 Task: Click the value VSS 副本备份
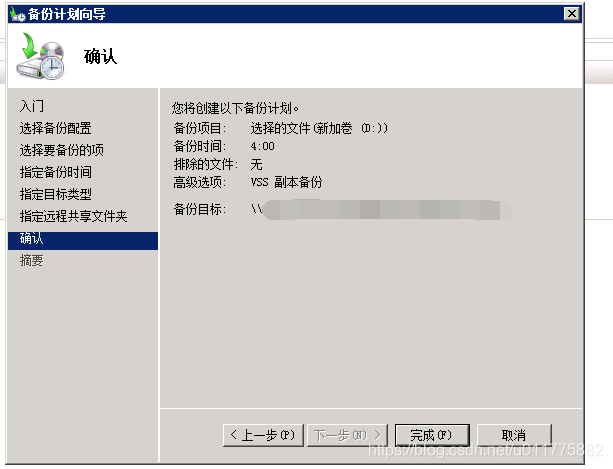tap(286, 182)
